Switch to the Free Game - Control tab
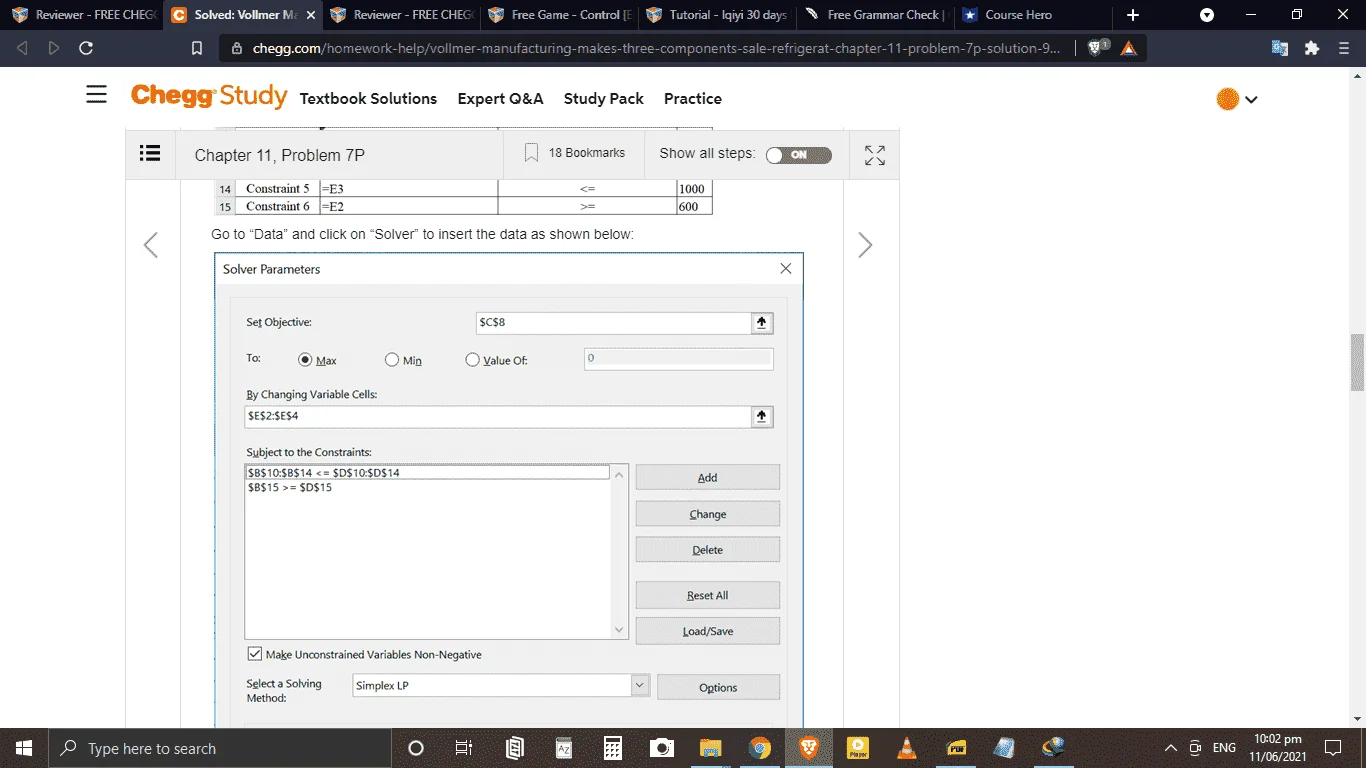1366x768 pixels. click(560, 15)
